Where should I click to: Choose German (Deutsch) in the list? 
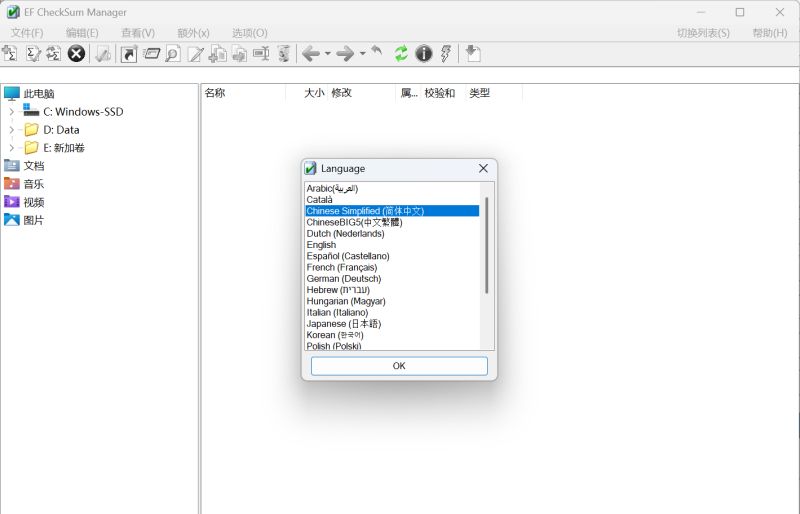coord(392,278)
